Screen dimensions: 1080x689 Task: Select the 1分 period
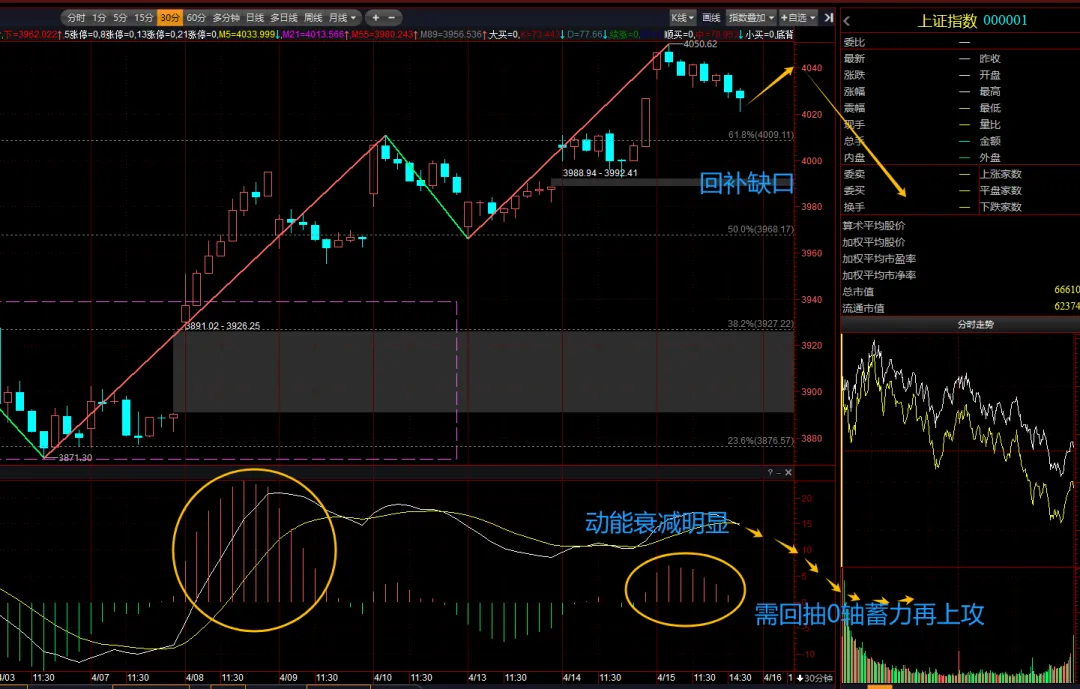[x=99, y=18]
